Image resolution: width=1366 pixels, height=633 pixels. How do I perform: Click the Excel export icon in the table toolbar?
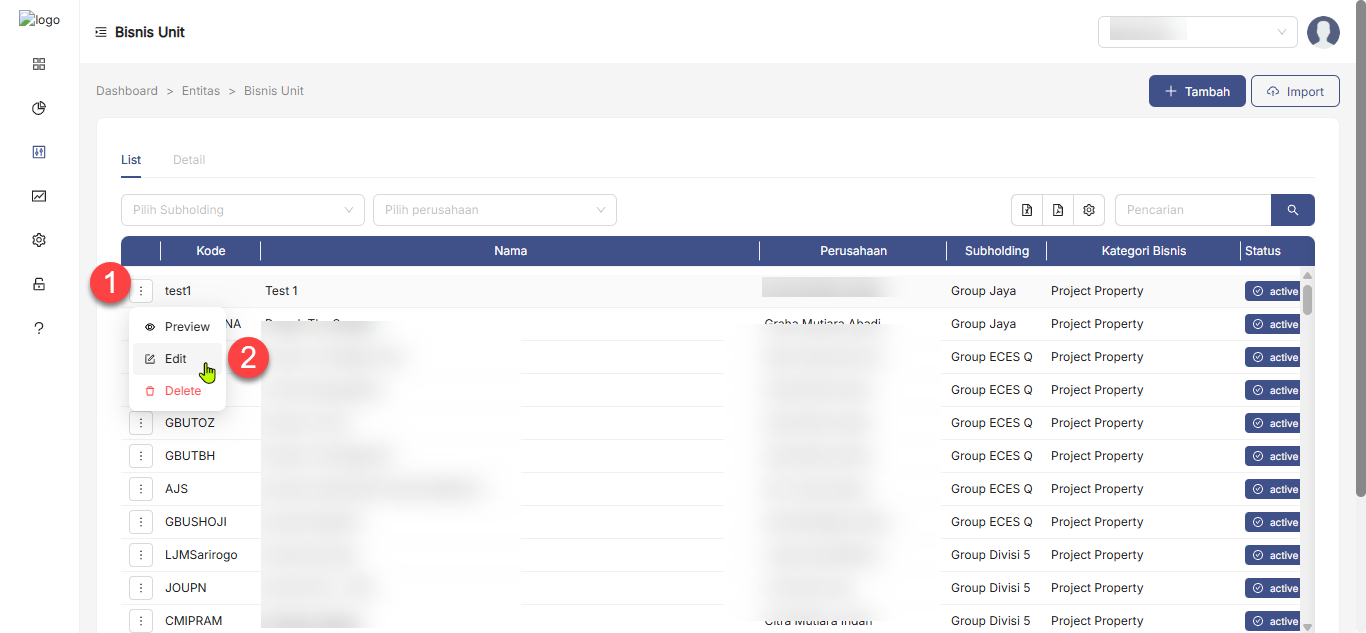(1027, 210)
